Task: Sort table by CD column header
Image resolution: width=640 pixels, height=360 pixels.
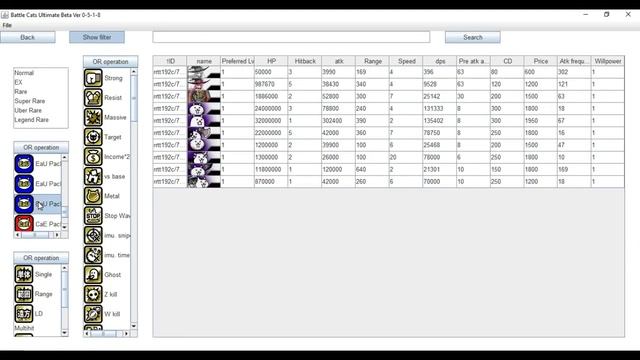Action: tap(507, 61)
